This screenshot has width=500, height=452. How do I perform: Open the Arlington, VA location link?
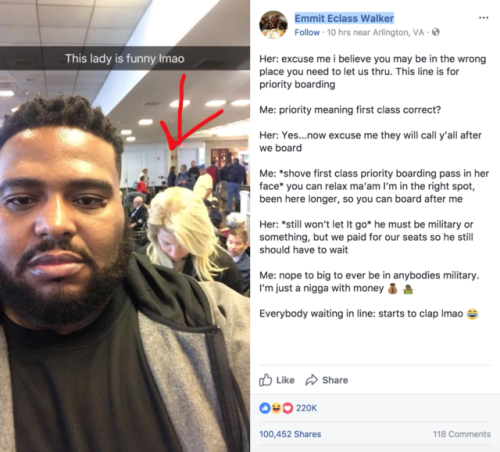point(398,32)
